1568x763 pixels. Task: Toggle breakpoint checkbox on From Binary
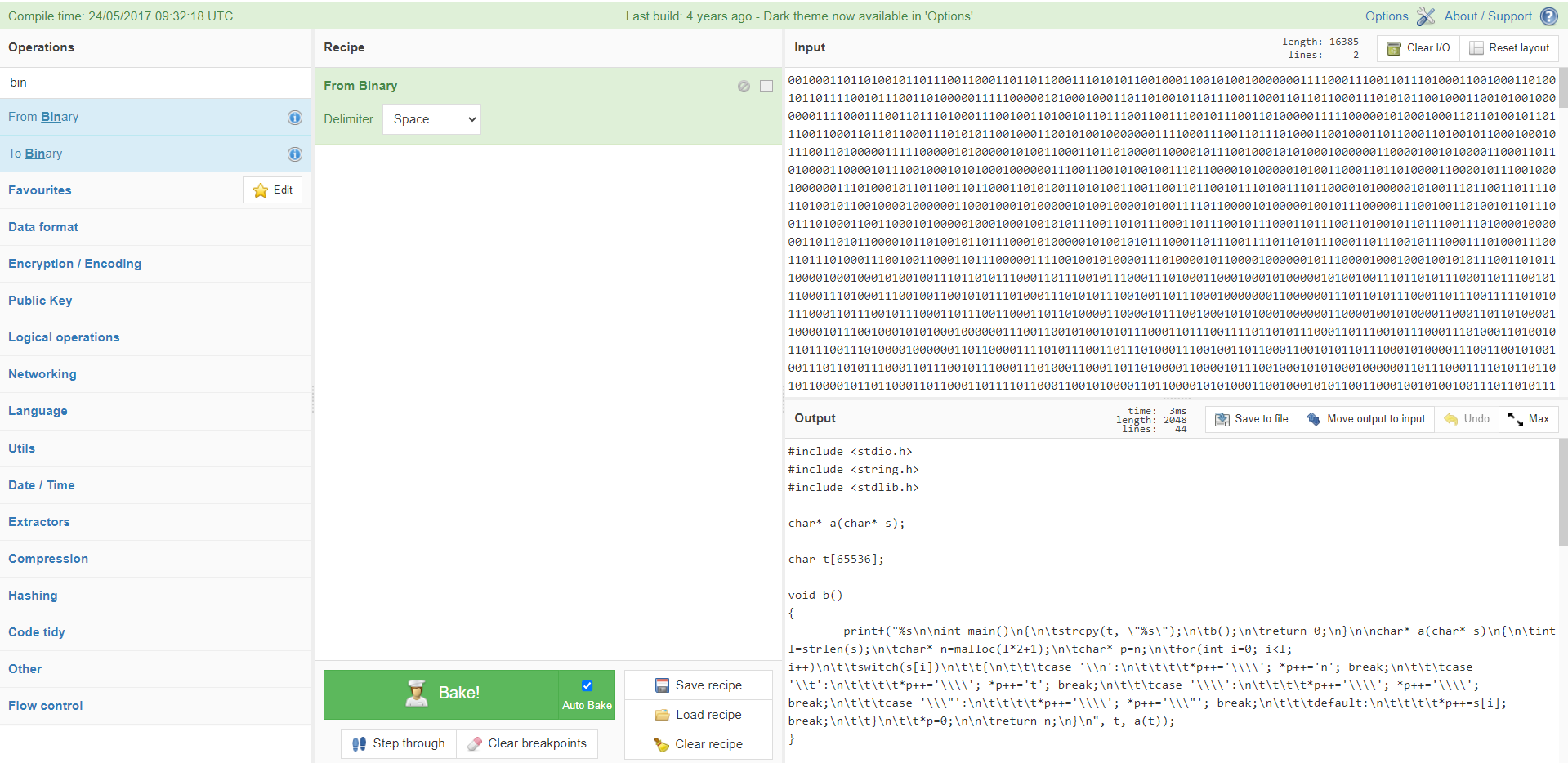click(766, 87)
